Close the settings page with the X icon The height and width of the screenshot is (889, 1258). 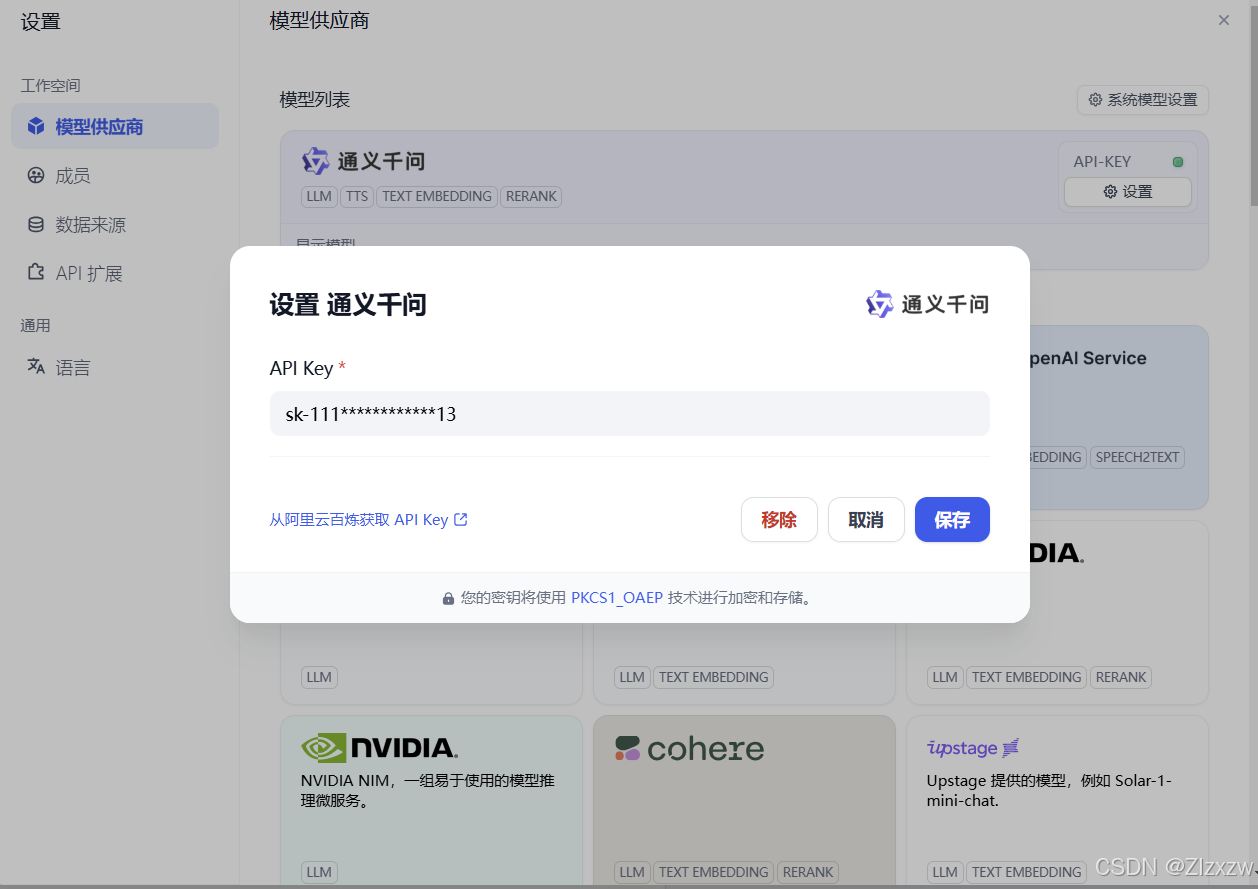1224,20
